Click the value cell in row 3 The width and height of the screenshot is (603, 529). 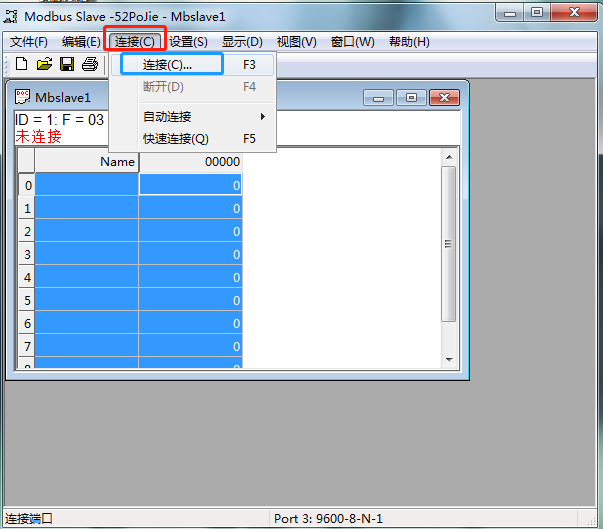click(x=190, y=255)
